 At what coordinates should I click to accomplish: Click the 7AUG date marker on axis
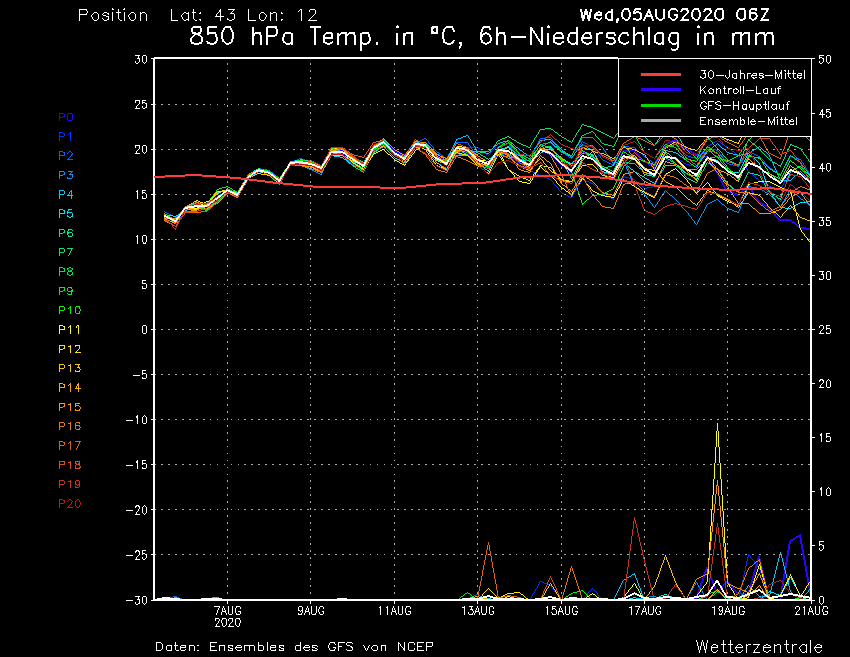click(228, 610)
